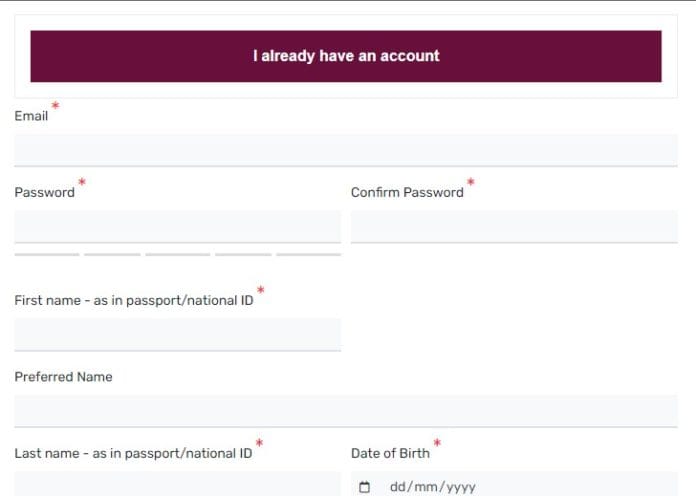The height and width of the screenshot is (496, 696).
Task: Open the calendar icon in Date of Birth
Action: [364, 487]
